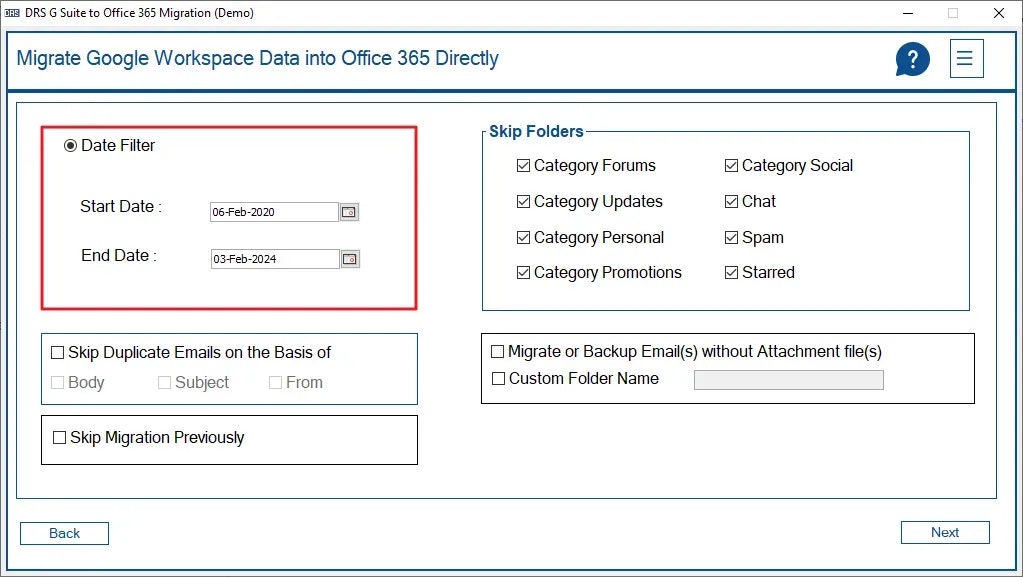Close the DRS migration window

(999, 13)
